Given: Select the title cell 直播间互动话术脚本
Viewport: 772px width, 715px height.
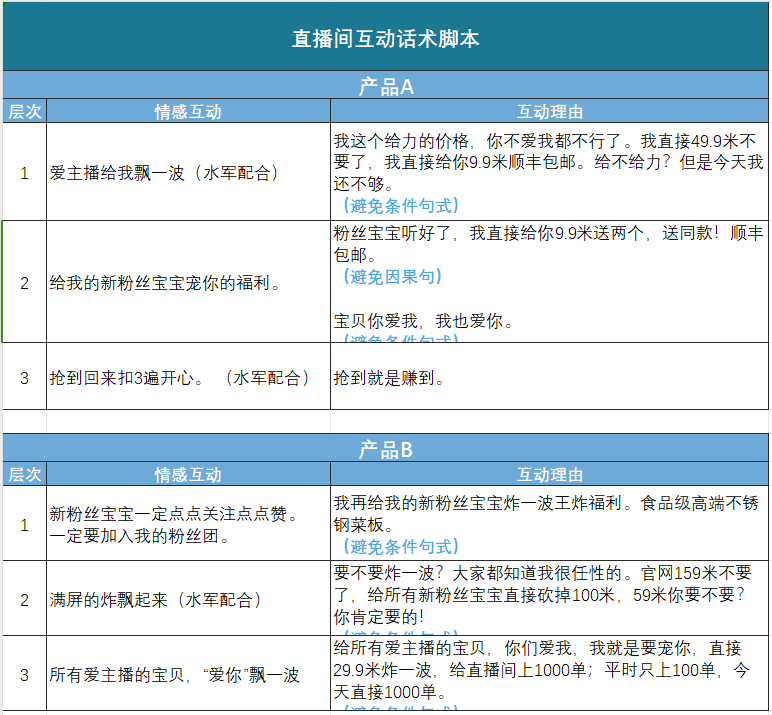Looking at the screenshot, I should click(386, 37).
